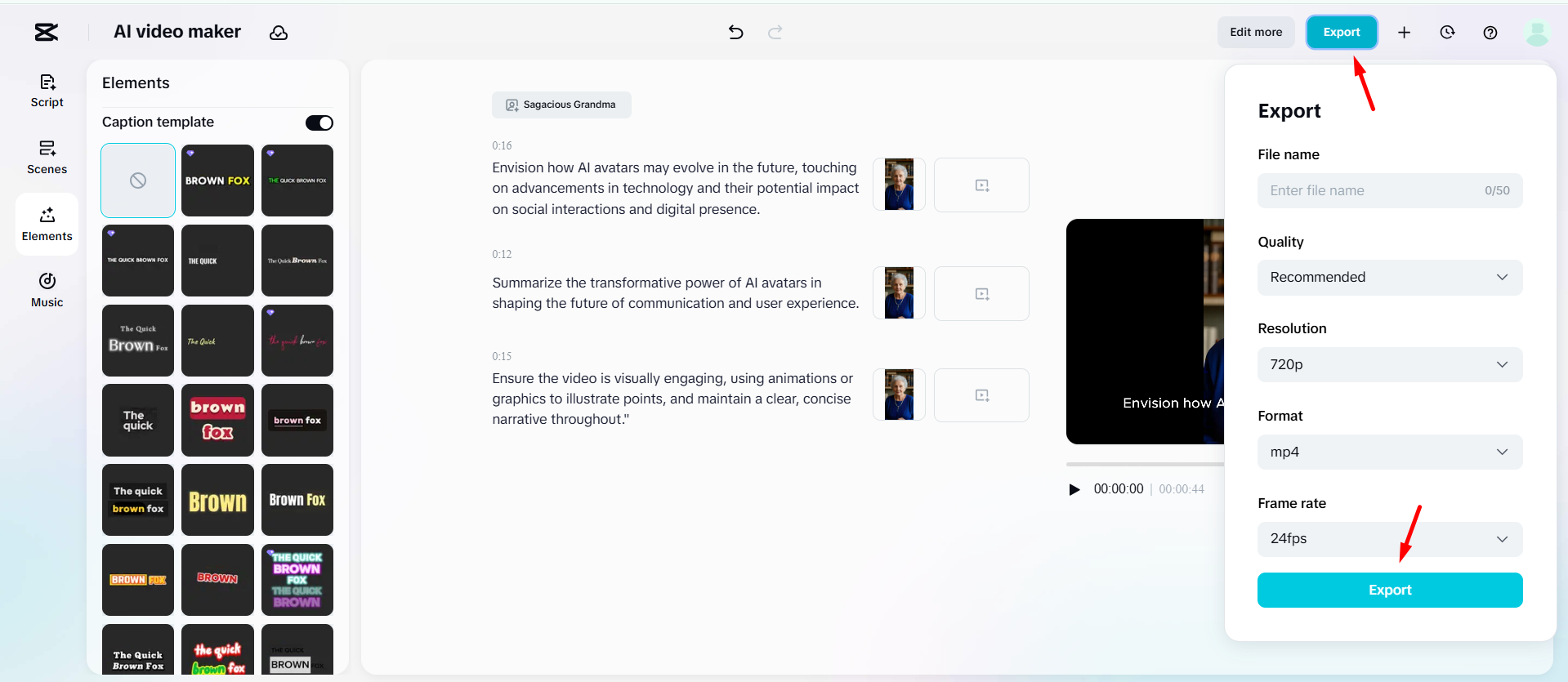Screen dimensions: 1568x682
Task: Pick the small white THE QUICK BROWN FOX template
Action: point(138,261)
